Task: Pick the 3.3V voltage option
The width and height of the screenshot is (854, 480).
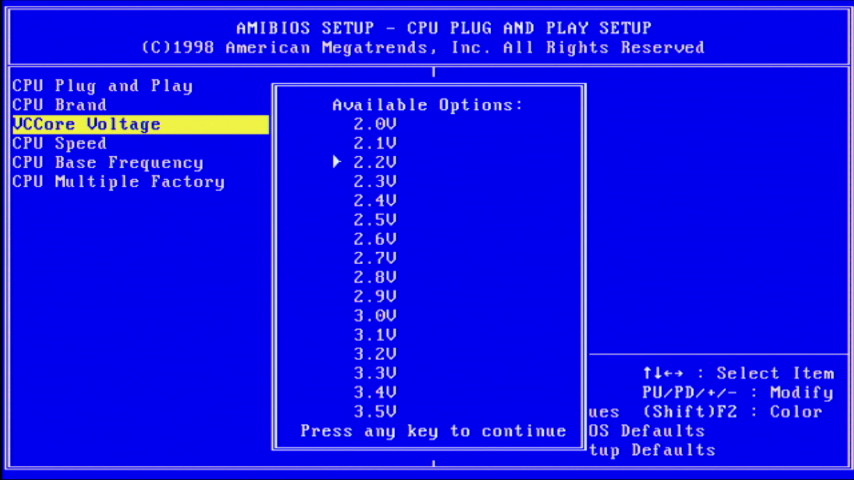Action: [375, 373]
